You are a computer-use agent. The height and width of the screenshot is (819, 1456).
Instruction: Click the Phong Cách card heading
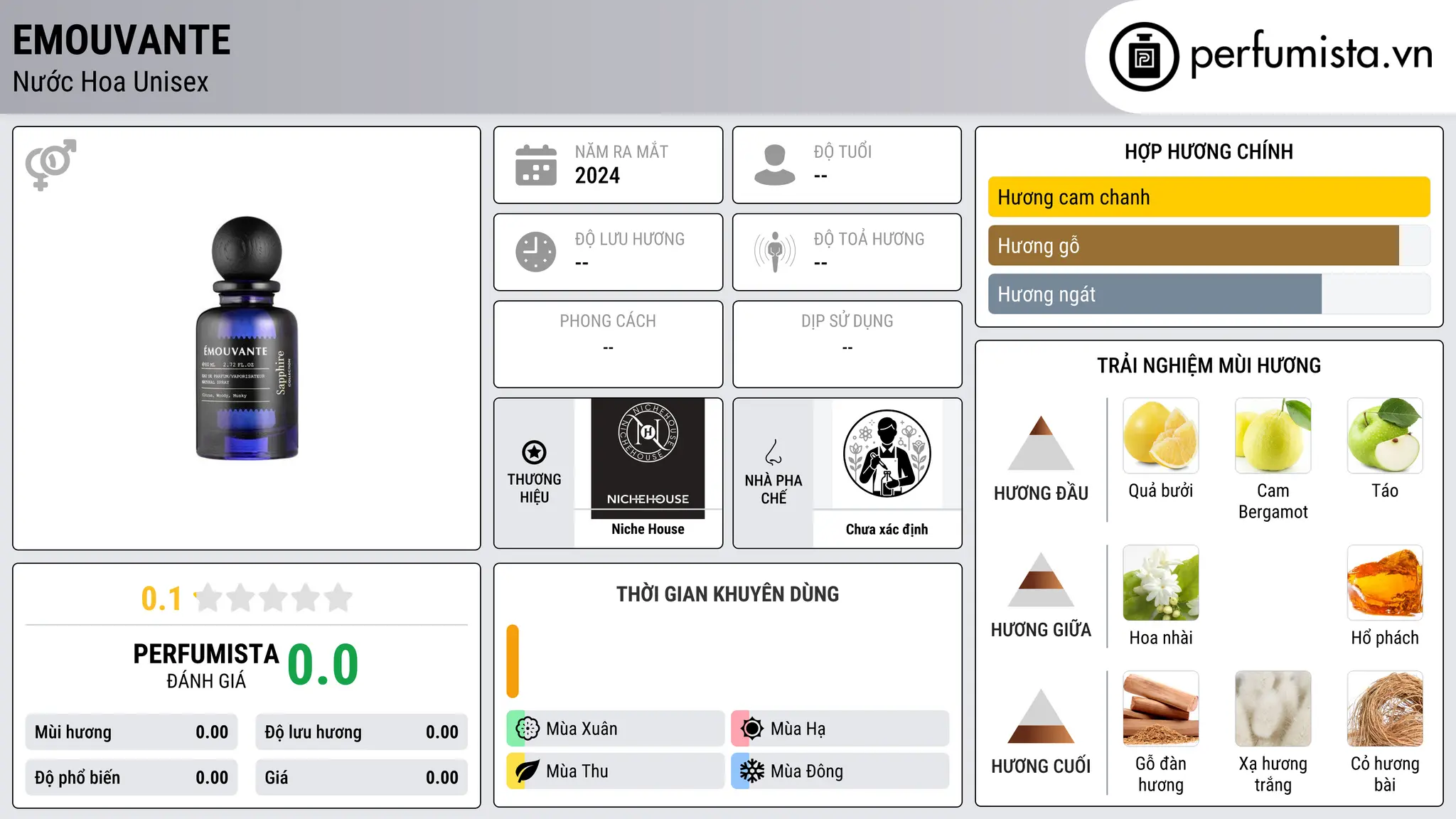pyautogui.click(x=608, y=321)
